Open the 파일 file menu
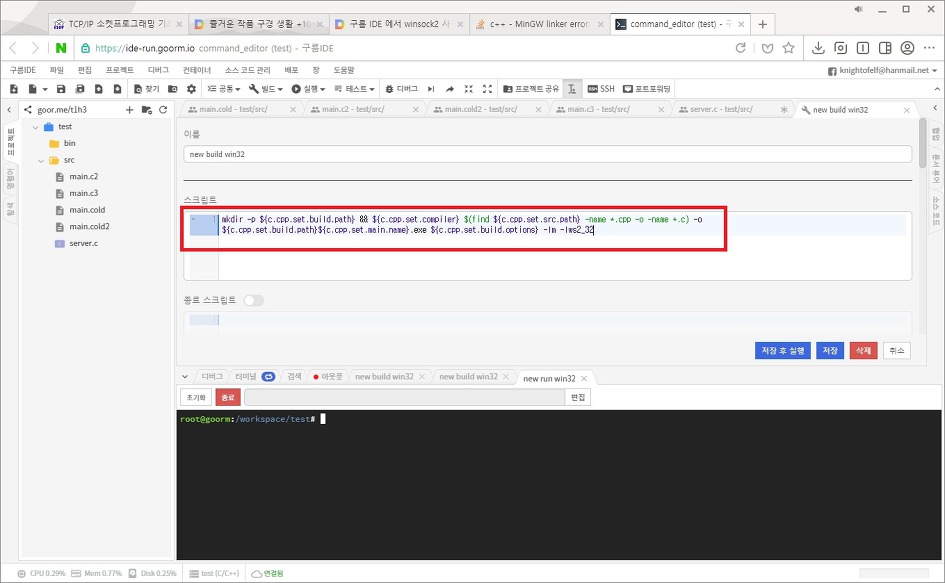The height and width of the screenshot is (583, 945). [57, 70]
